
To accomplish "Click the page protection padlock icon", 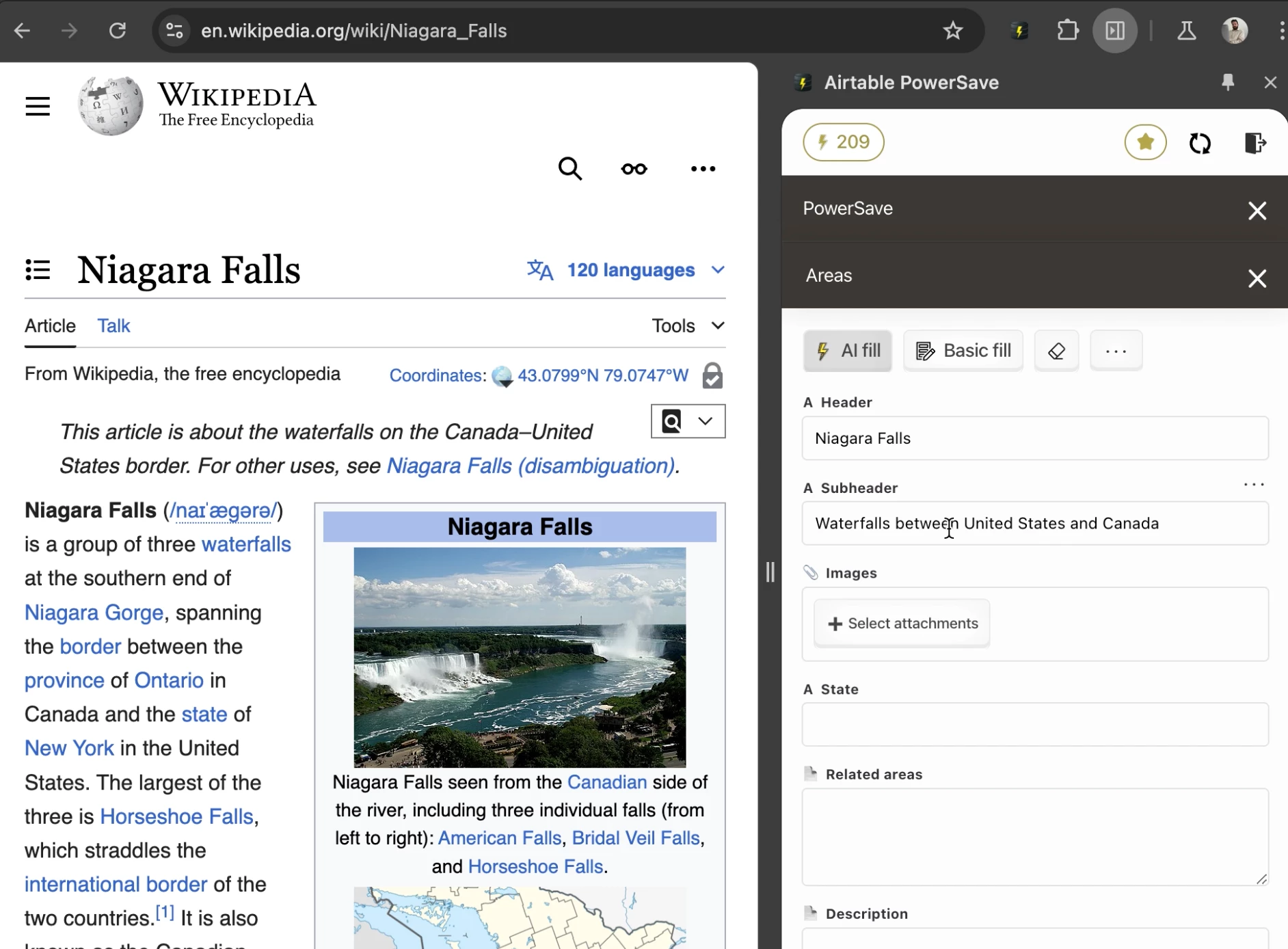I will 712,375.
